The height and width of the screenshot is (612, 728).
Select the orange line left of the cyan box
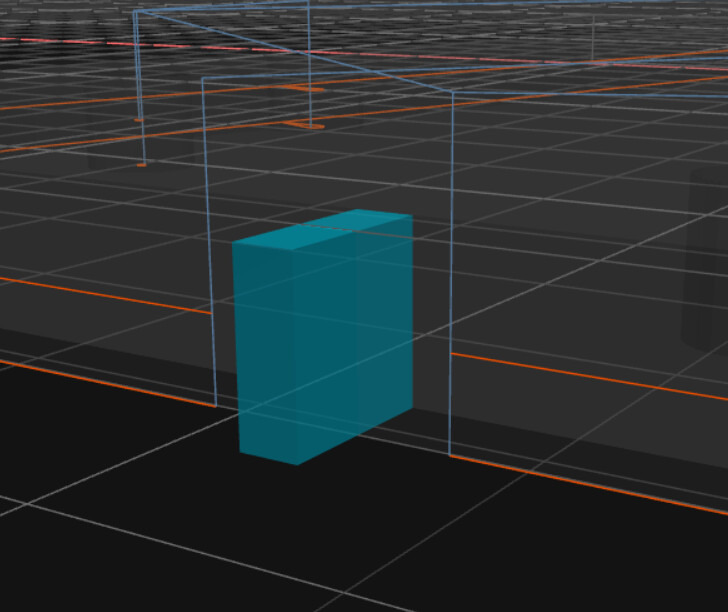click(x=100, y=292)
